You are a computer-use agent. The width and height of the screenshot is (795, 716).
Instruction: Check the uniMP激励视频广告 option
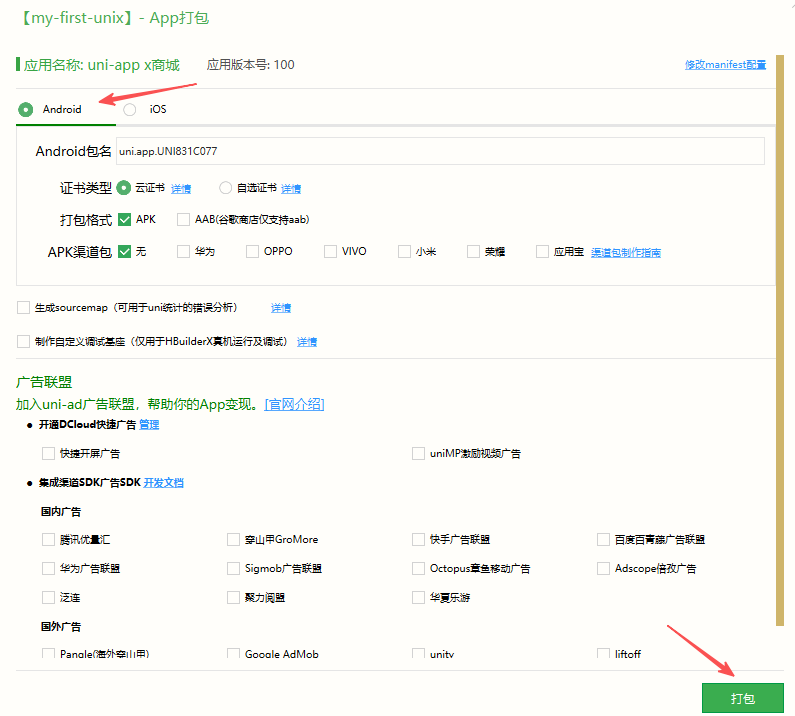click(418, 453)
